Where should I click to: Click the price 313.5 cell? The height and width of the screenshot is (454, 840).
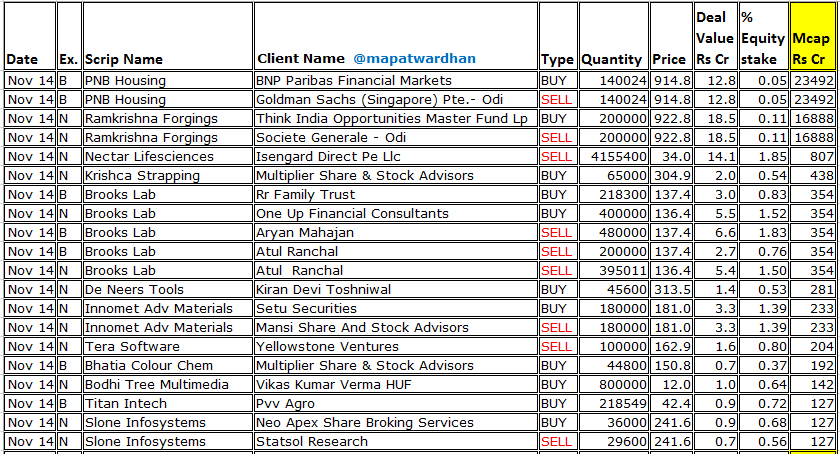(x=672, y=289)
